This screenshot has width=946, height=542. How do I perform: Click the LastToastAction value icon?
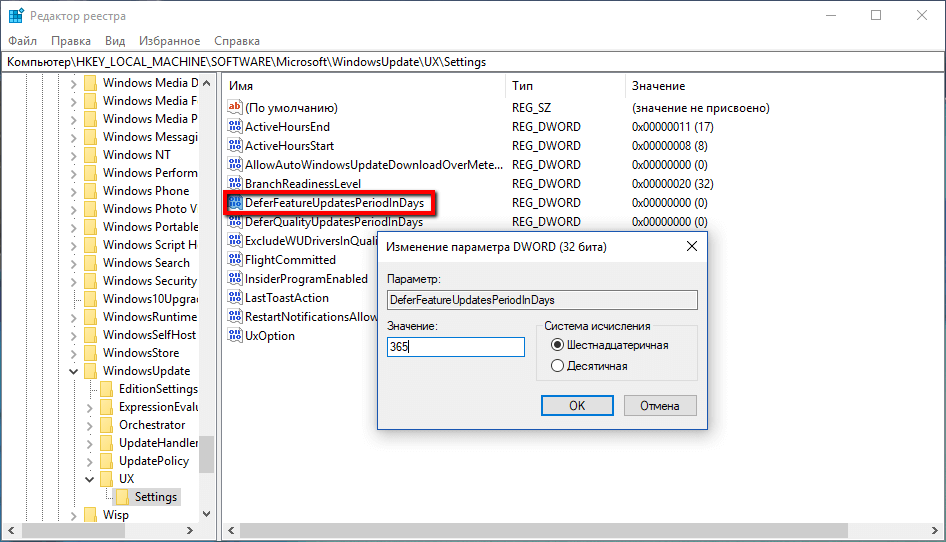tap(236, 298)
